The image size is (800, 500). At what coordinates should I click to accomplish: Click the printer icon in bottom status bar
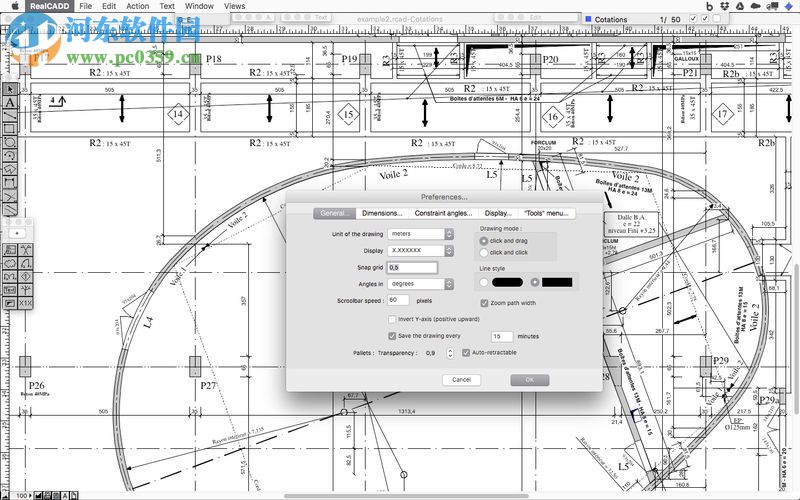[47, 495]
